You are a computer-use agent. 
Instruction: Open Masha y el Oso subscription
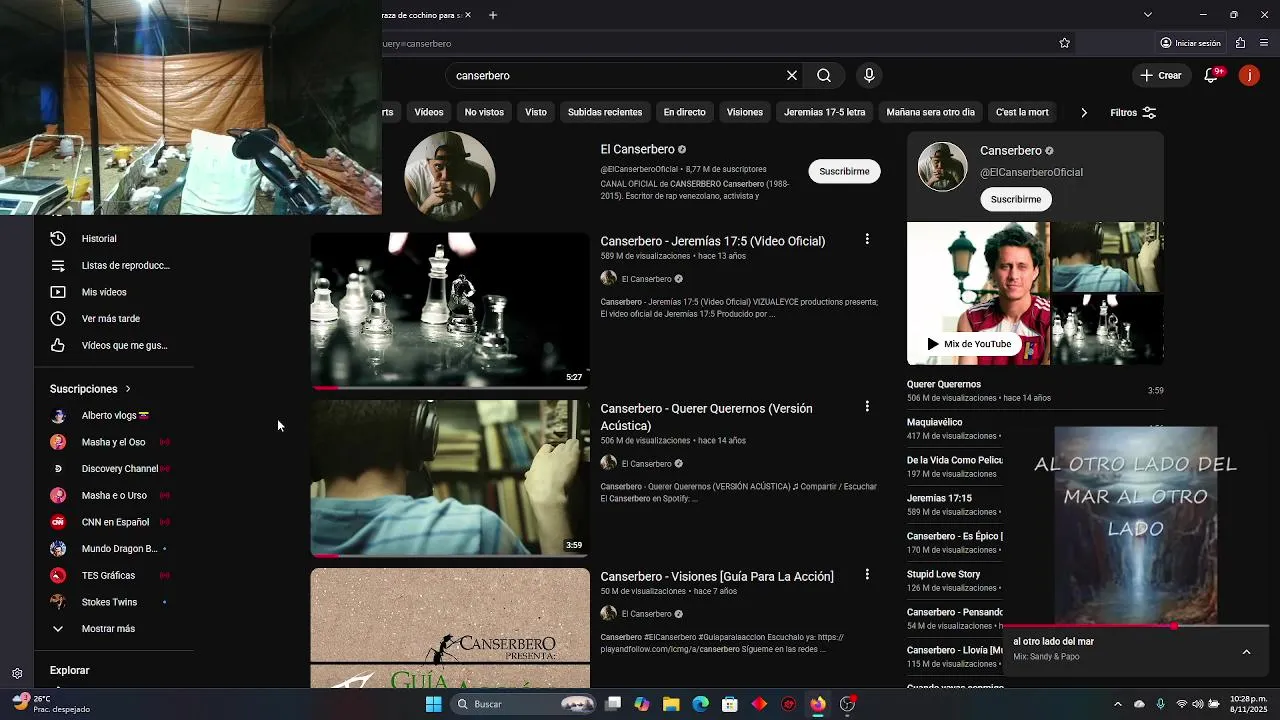112,442
